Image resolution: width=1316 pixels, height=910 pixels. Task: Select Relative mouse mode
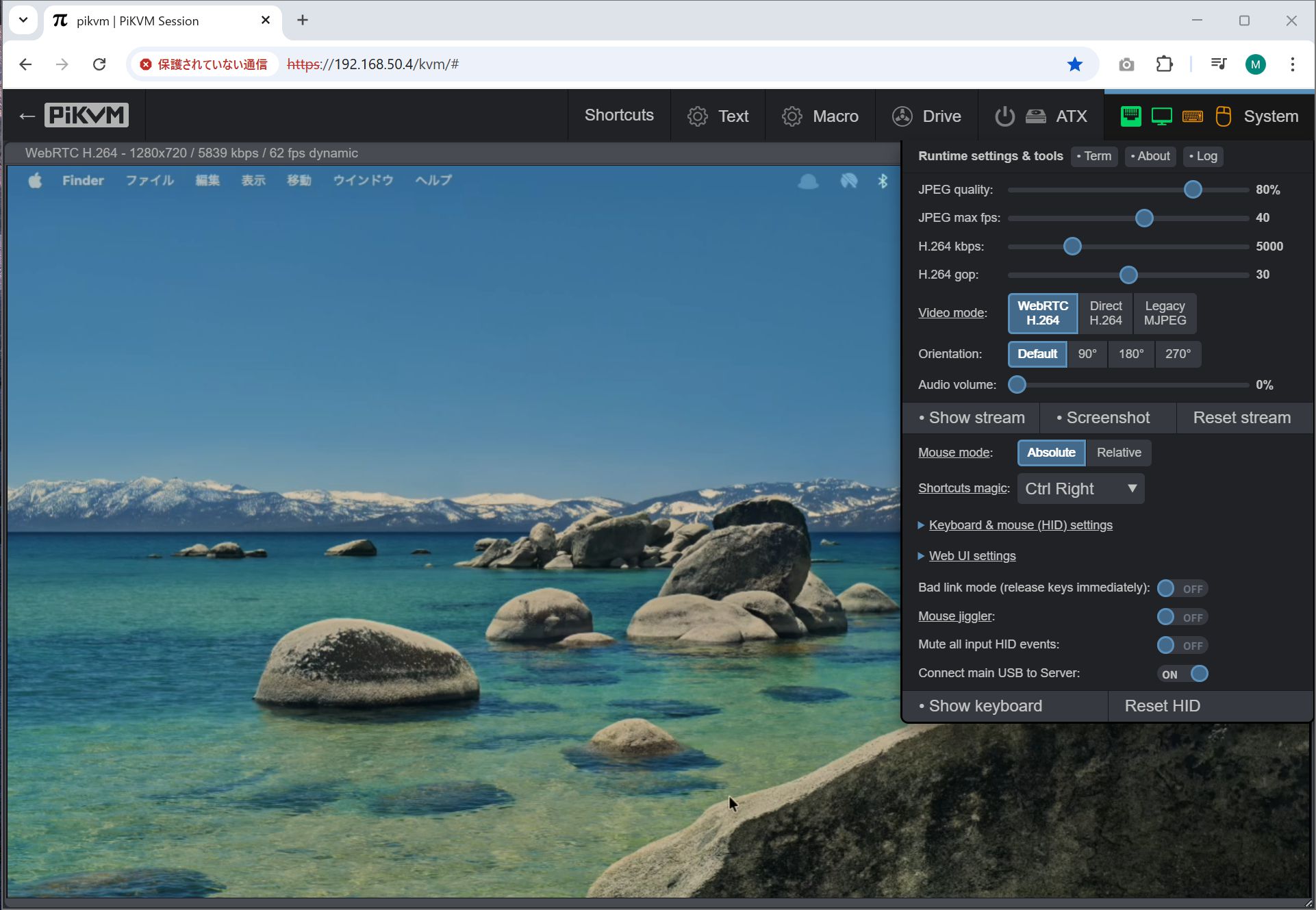(x=1118, y=453)
